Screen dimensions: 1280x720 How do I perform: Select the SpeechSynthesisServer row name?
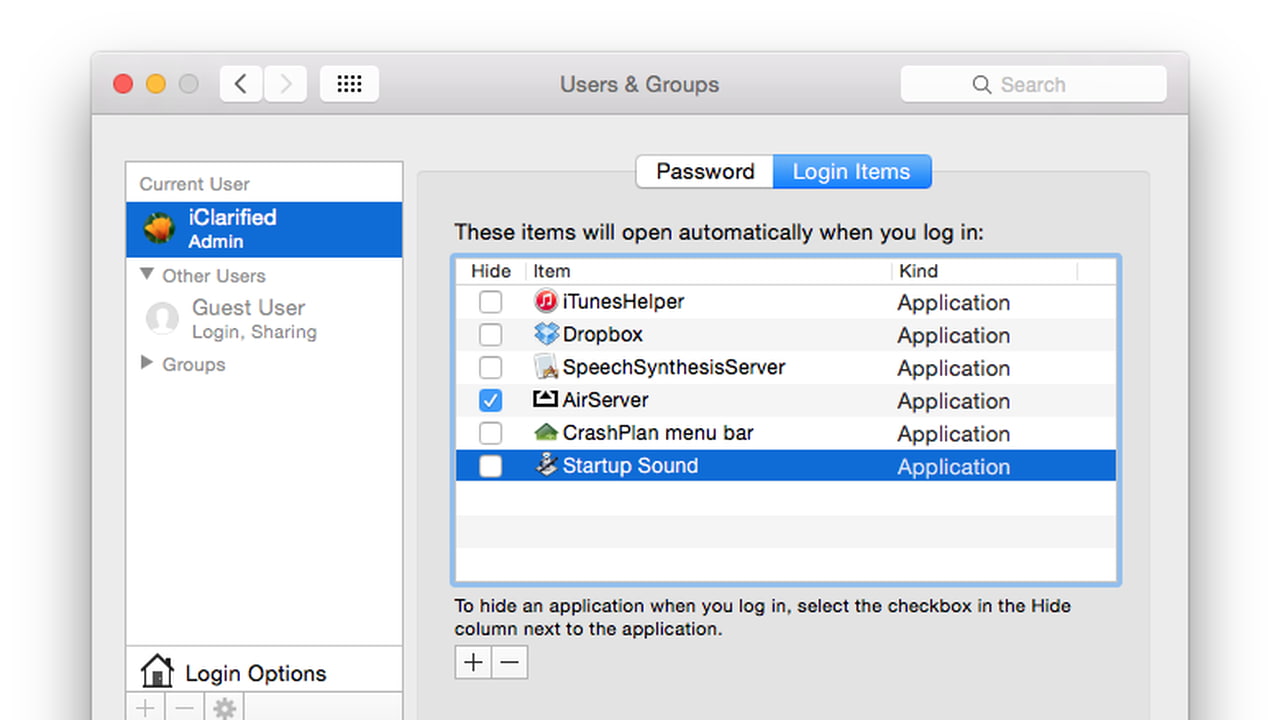pyautogui.click(x=674, y=367)
